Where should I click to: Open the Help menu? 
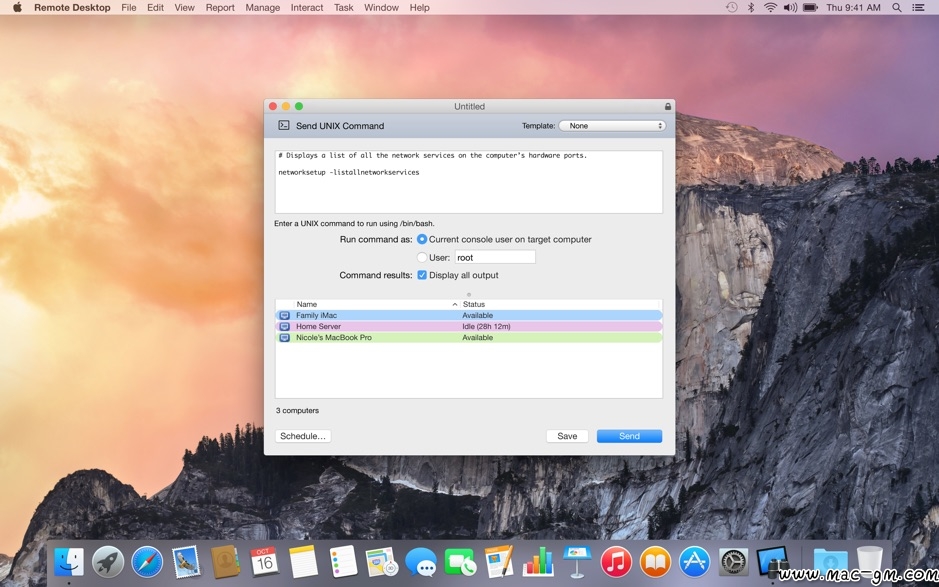click(419, 7)
